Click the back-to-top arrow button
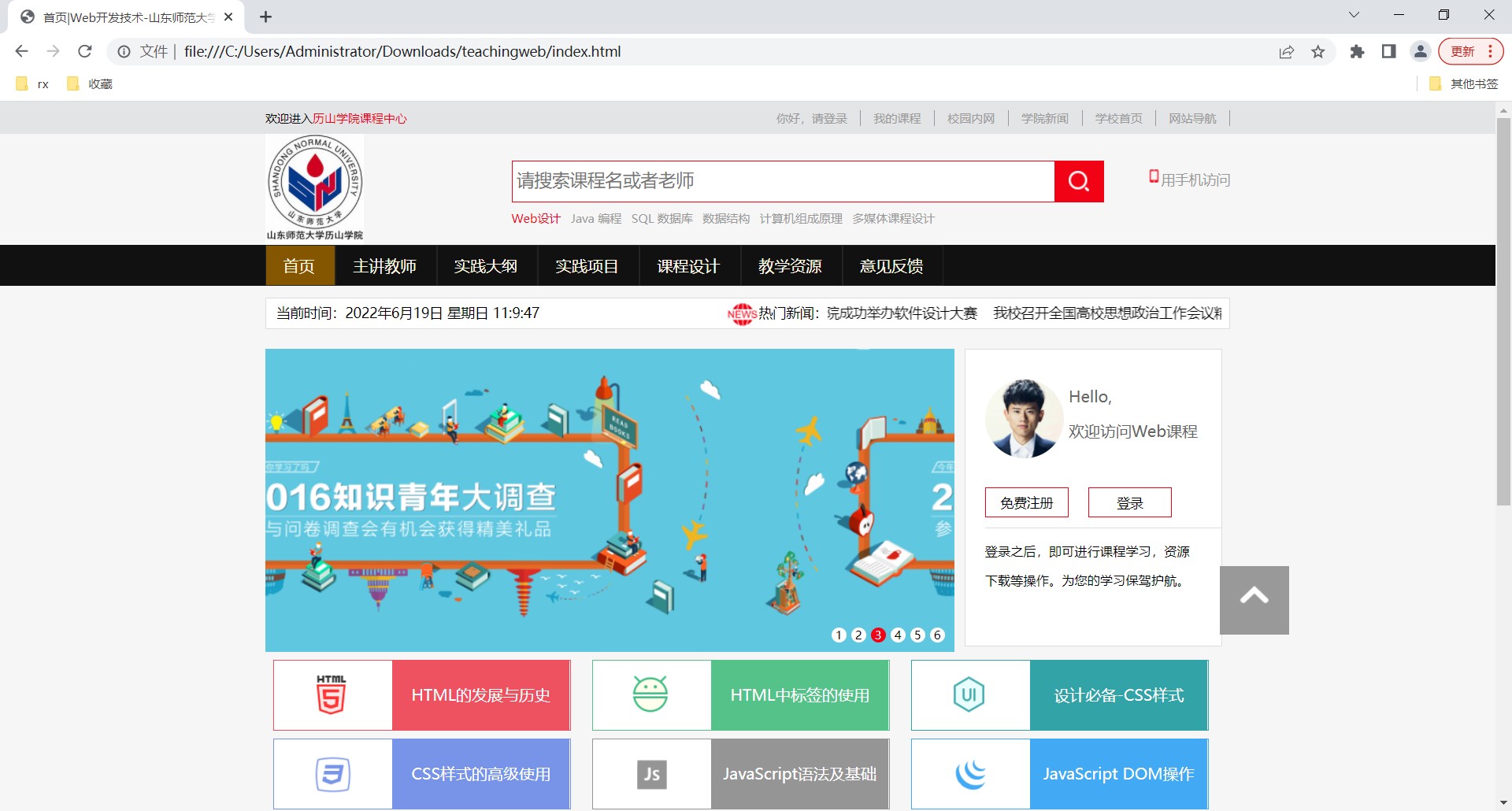 pyautogui.click(x=1254, y=600)
